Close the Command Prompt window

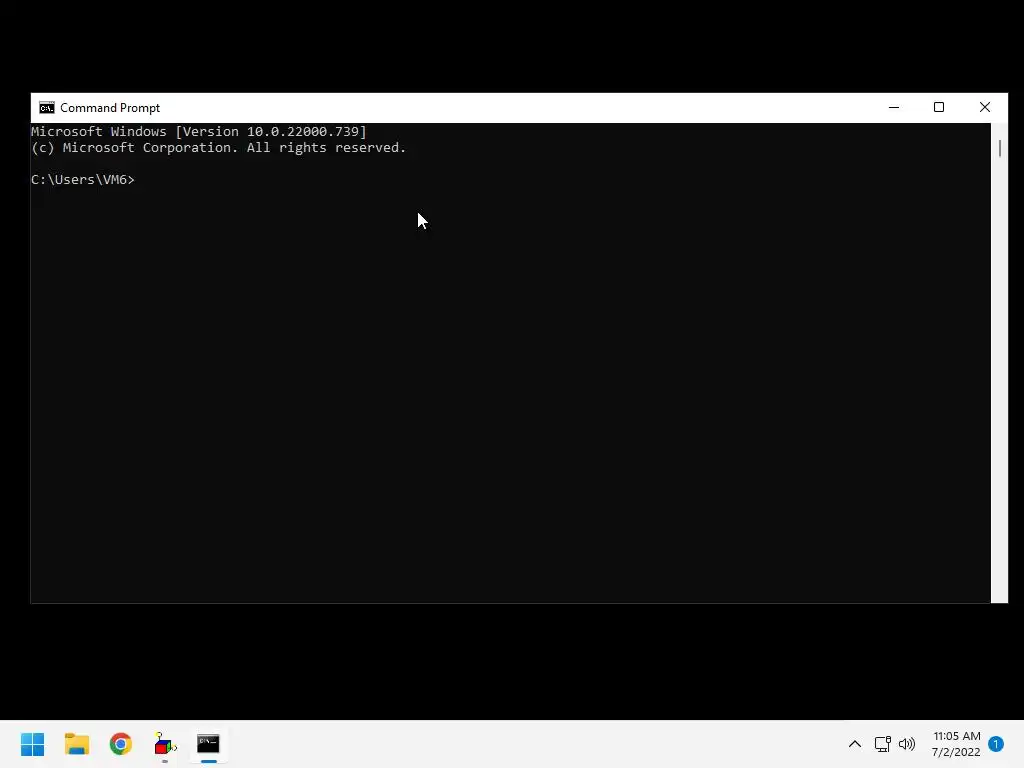pos(985,108)
